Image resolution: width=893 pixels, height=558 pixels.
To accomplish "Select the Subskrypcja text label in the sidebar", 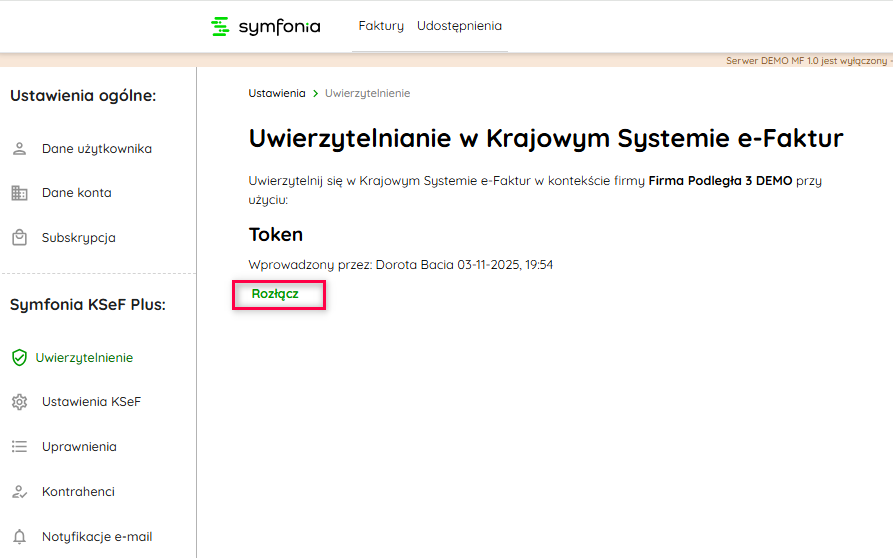I will pyautogui.click(x=79, y=238).
